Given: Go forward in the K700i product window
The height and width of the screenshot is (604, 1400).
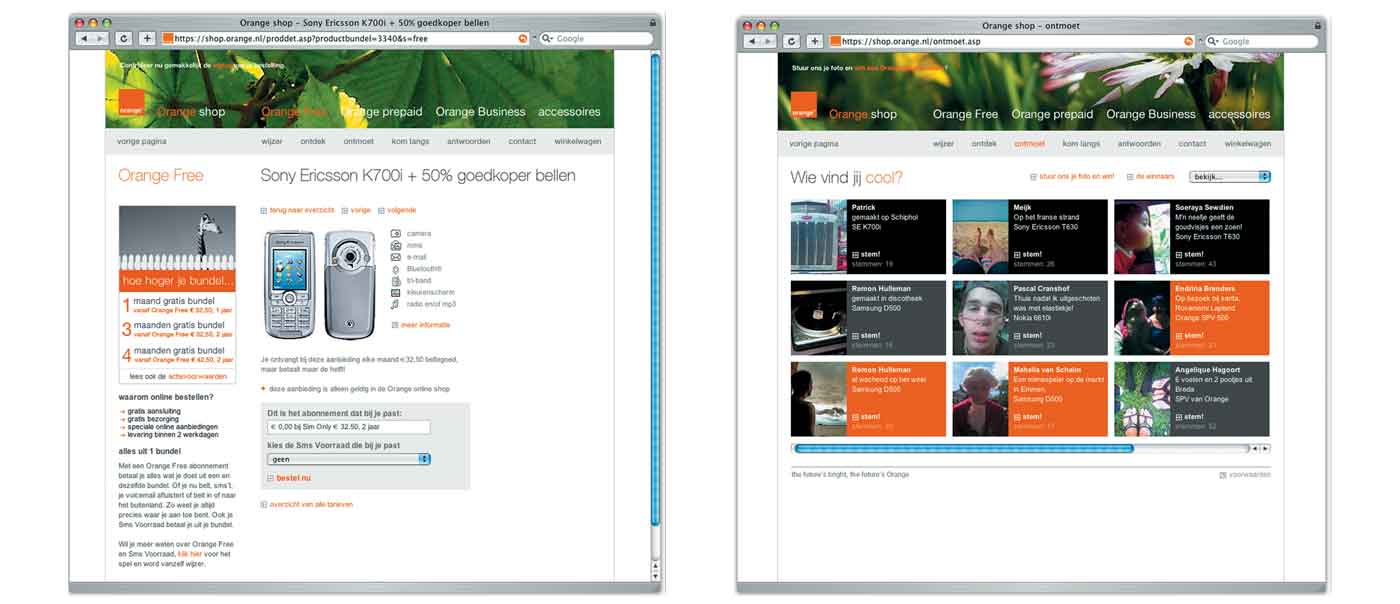Looking at the screenshot, I should click(100, 39).
